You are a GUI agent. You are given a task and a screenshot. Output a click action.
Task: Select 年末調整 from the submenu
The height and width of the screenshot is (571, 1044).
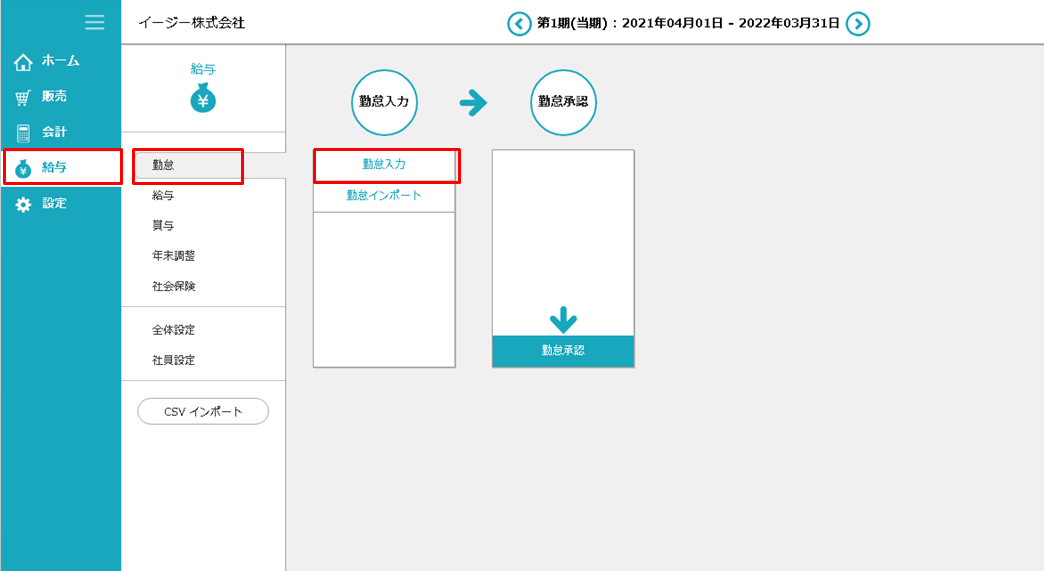click(x=174, y=256)
